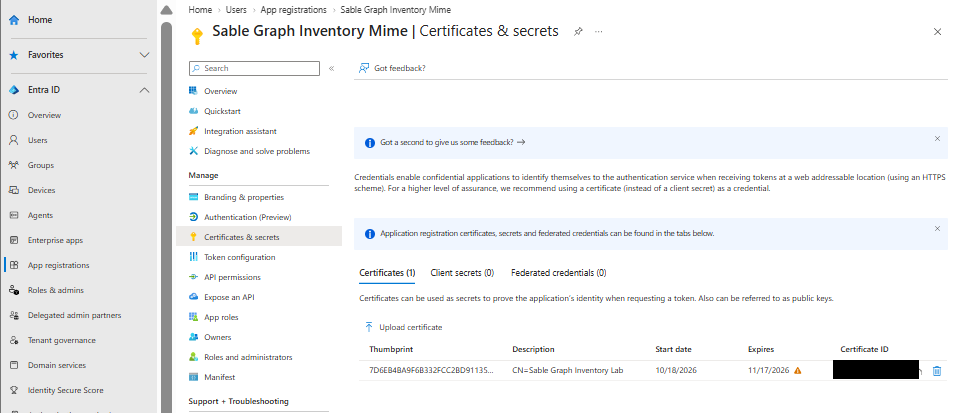Click thumbprint 7D6EB4BA9F6B332FCC2BD91135...
The width and height of the screenshot is (958, 413).
431,370
